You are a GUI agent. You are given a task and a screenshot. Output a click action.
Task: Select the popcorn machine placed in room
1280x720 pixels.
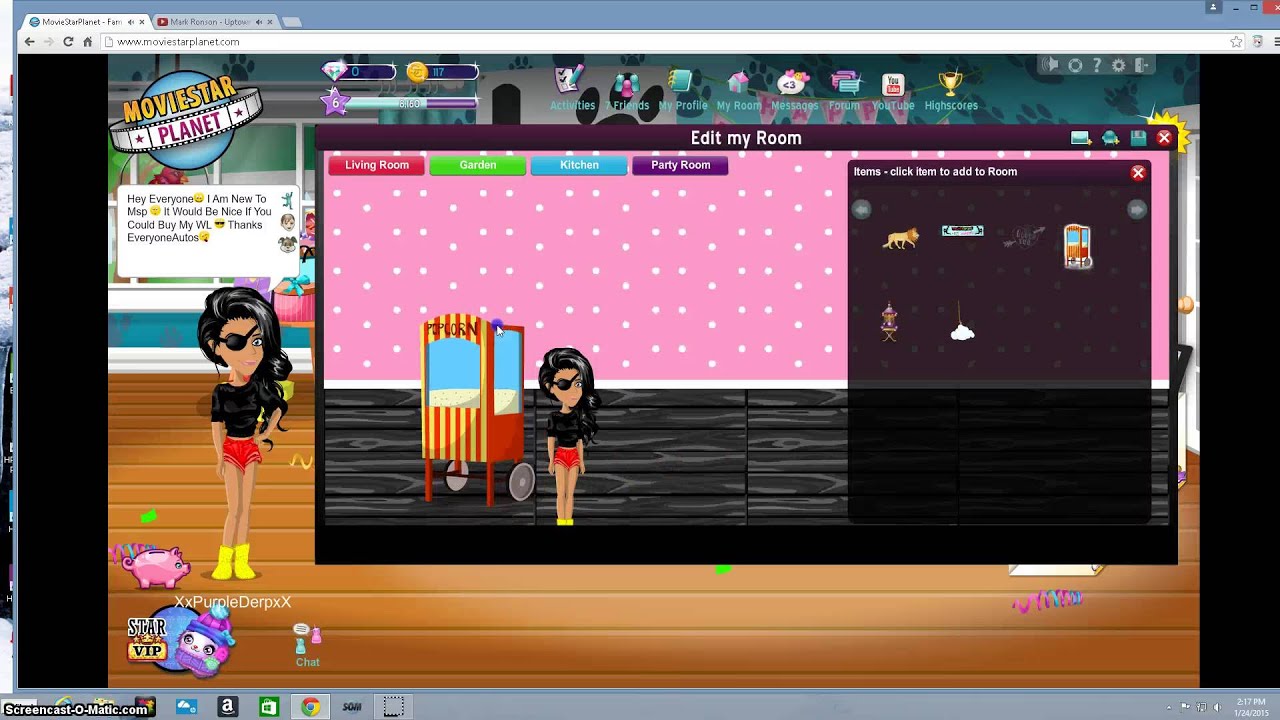click(476, 409)
